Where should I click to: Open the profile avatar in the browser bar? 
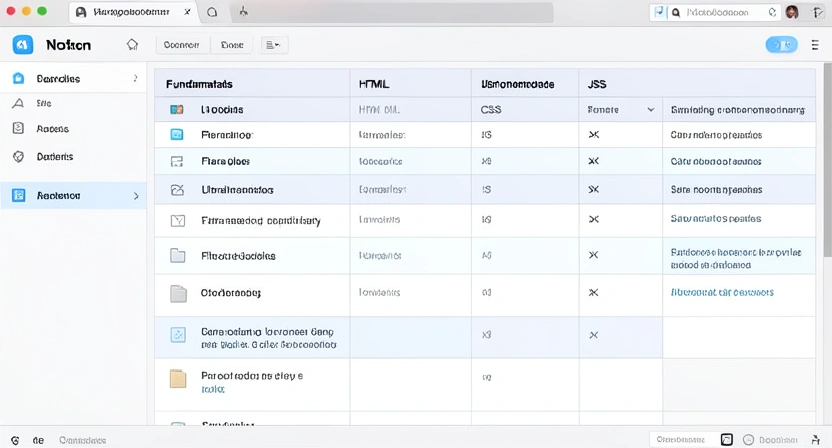[x=792, y=12]
